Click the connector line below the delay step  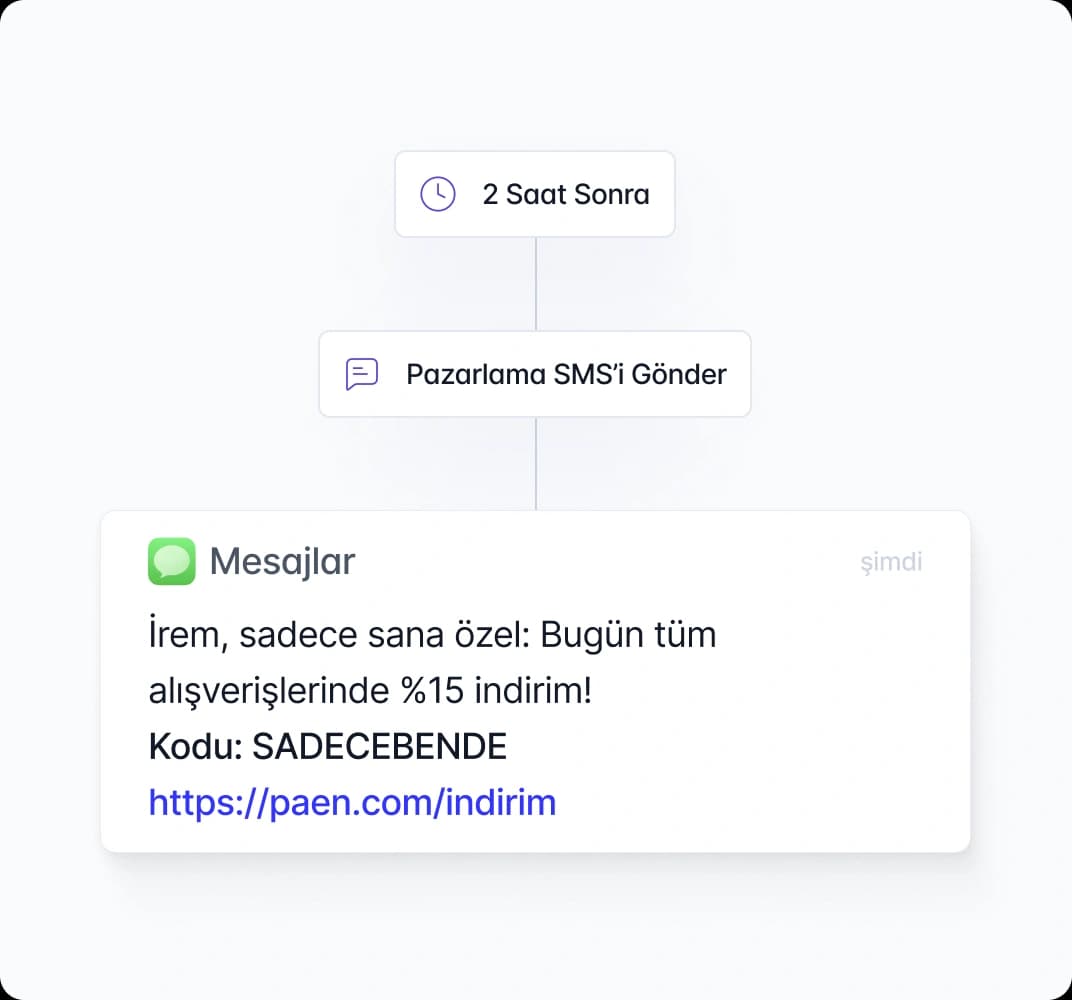tap(536, 283)
